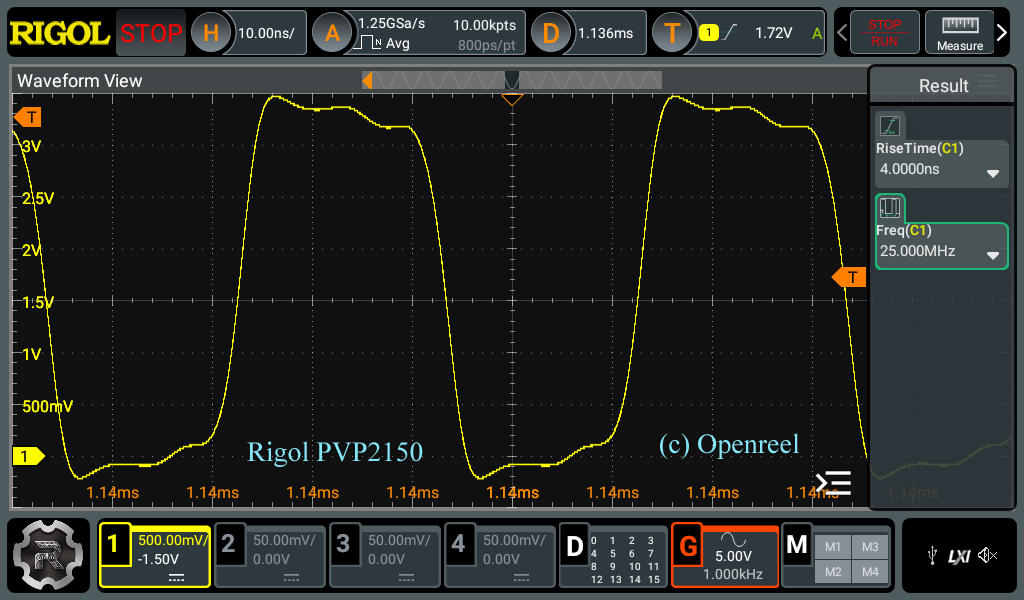Click the RIGOL logo

pos(59,33)
